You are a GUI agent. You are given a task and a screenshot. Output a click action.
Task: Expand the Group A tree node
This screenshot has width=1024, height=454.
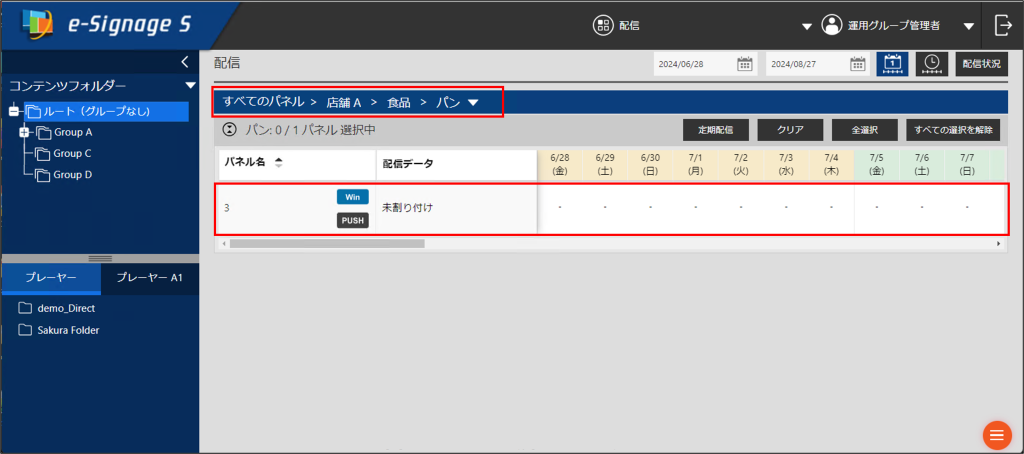pos(25,133)
